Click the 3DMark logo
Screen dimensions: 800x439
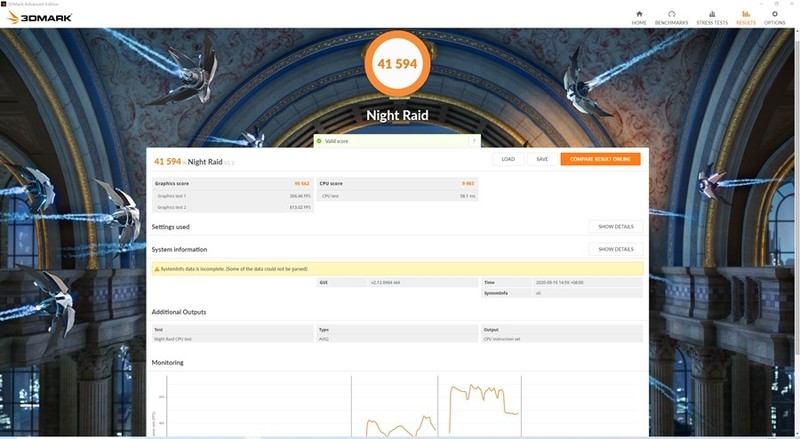[40, 18]
